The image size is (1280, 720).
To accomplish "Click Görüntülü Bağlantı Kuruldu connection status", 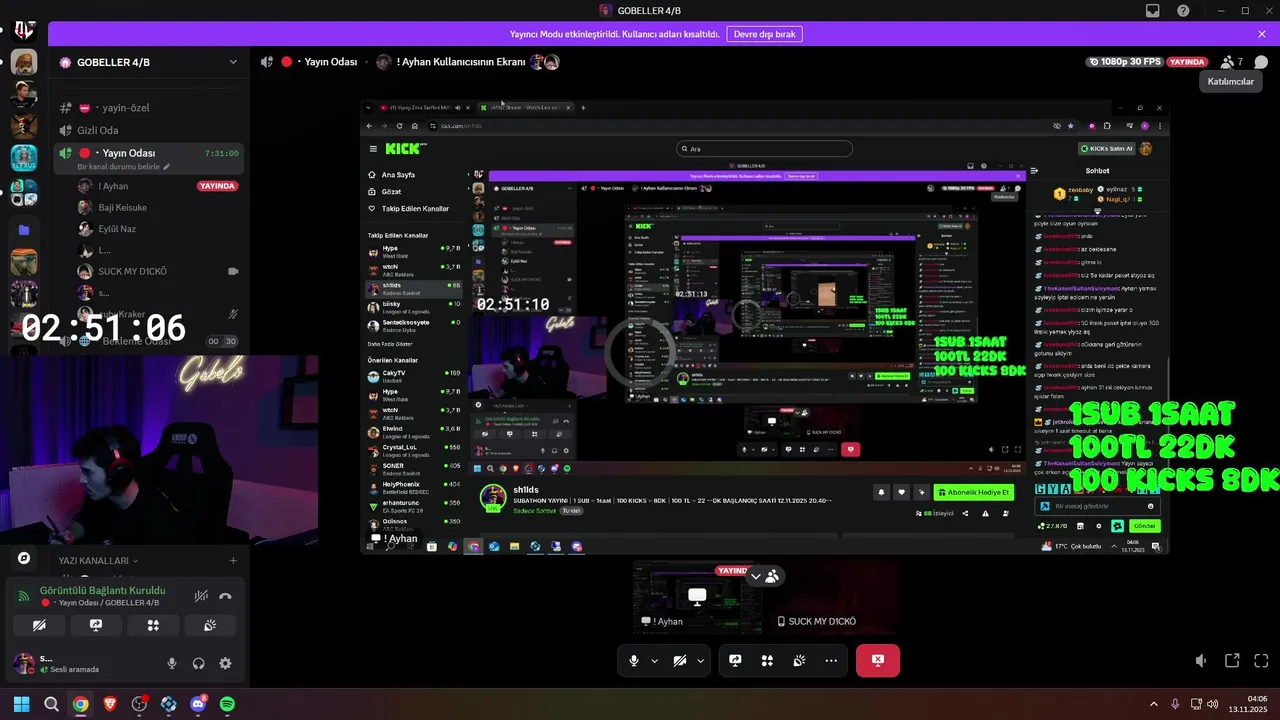I will 102,590.
